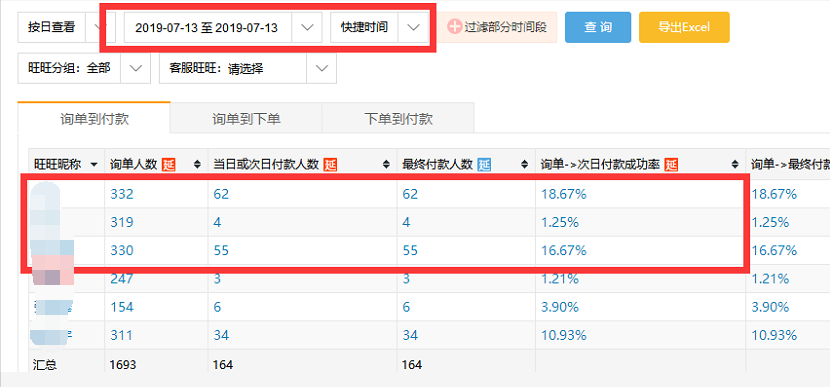Click the red 延 badge next to 询单人数
Screen dimensions: 830x387
pos(168,165)
